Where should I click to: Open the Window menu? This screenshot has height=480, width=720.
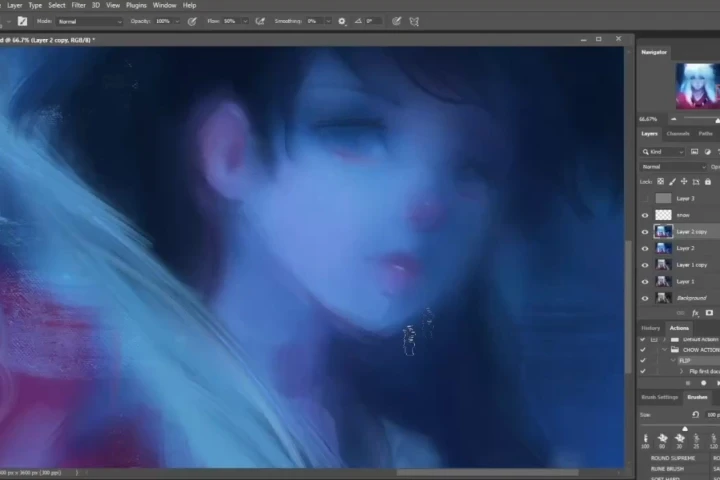[164, 5]
